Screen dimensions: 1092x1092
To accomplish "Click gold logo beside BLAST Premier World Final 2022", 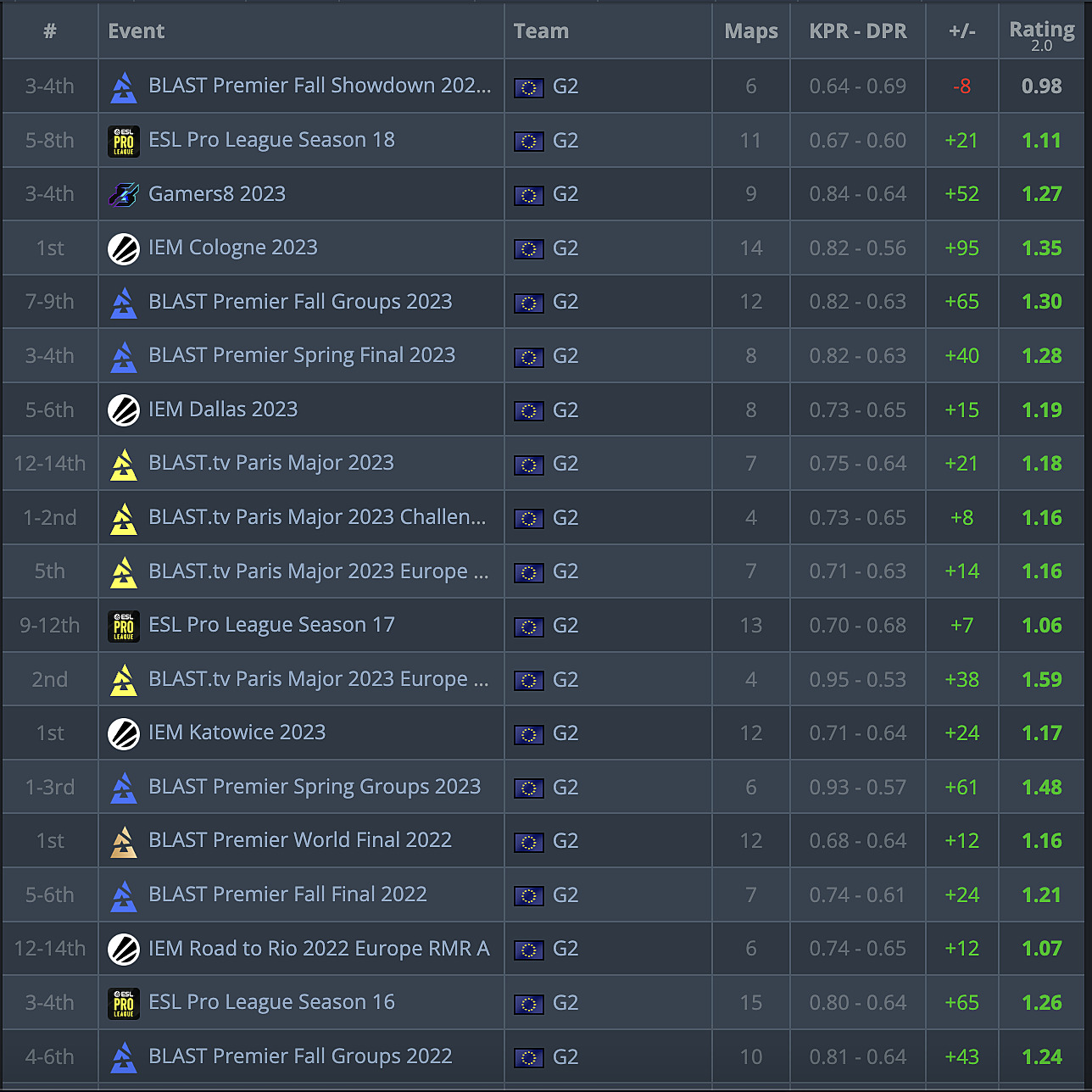I will pos(124,842).
